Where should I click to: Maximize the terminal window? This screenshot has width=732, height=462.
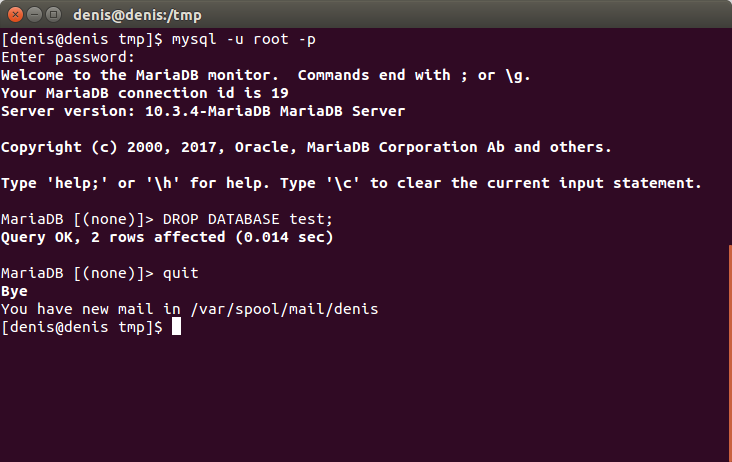click(x=53, y=15)
